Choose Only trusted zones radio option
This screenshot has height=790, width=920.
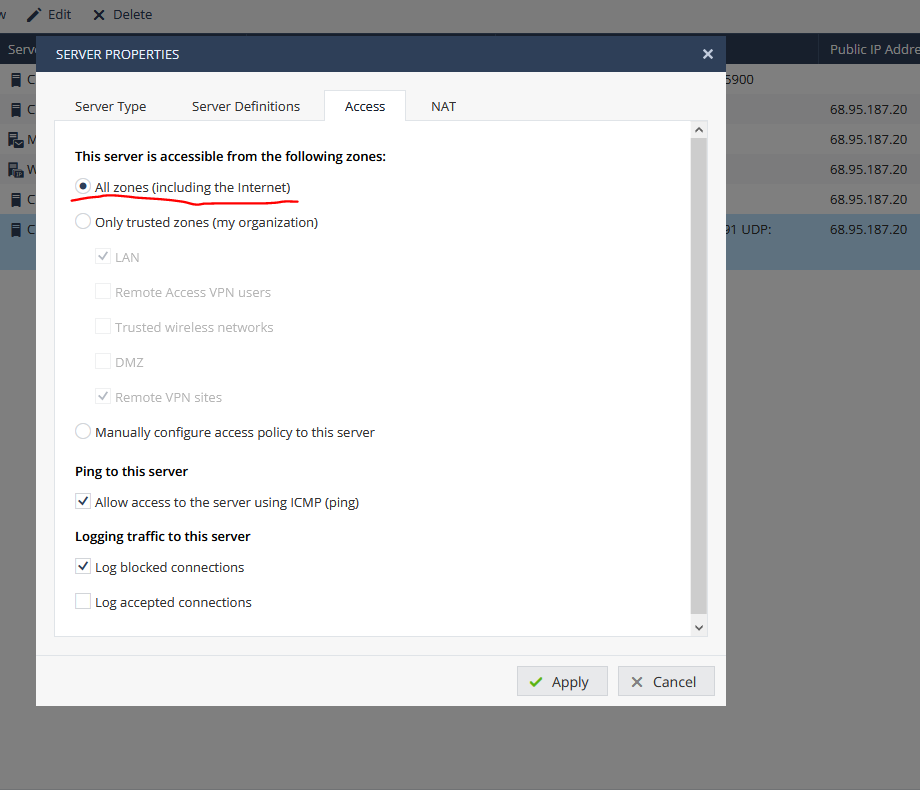pos(83,222)
